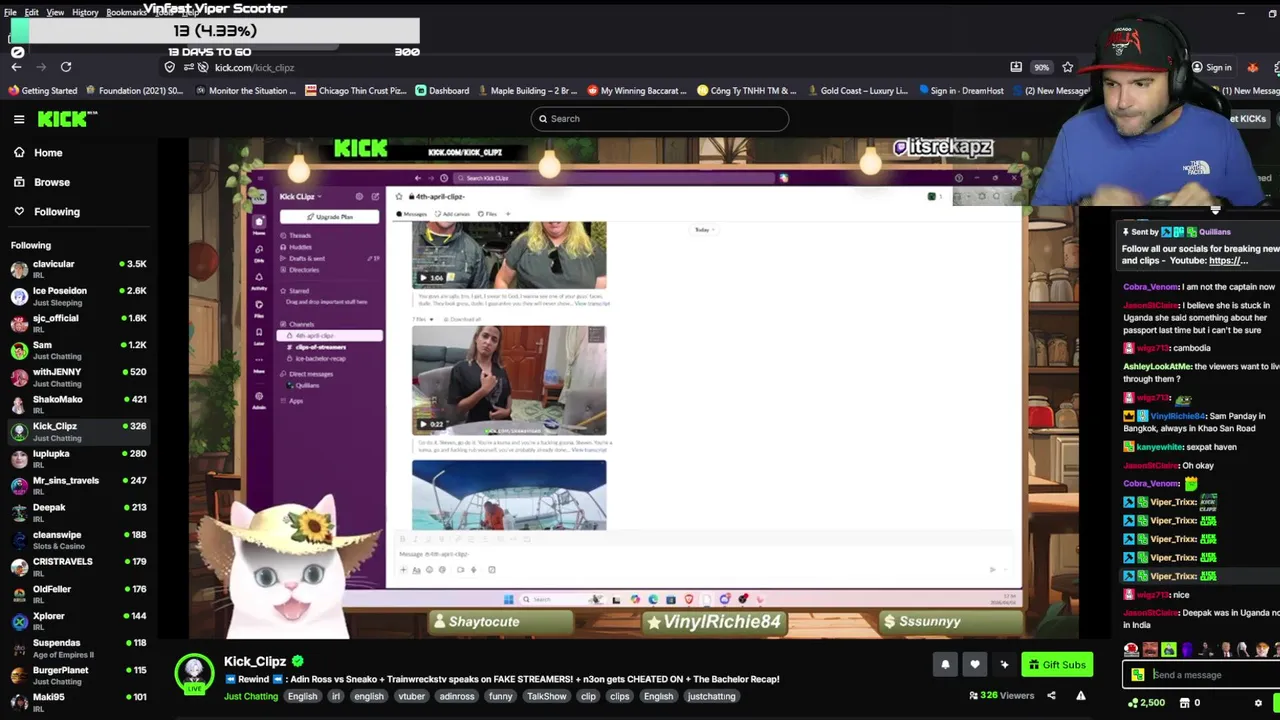This screenshot has height=720, width=1280.
Task: Open Gold Coast Luxury bookmark
Action: [x=857, y=91]
